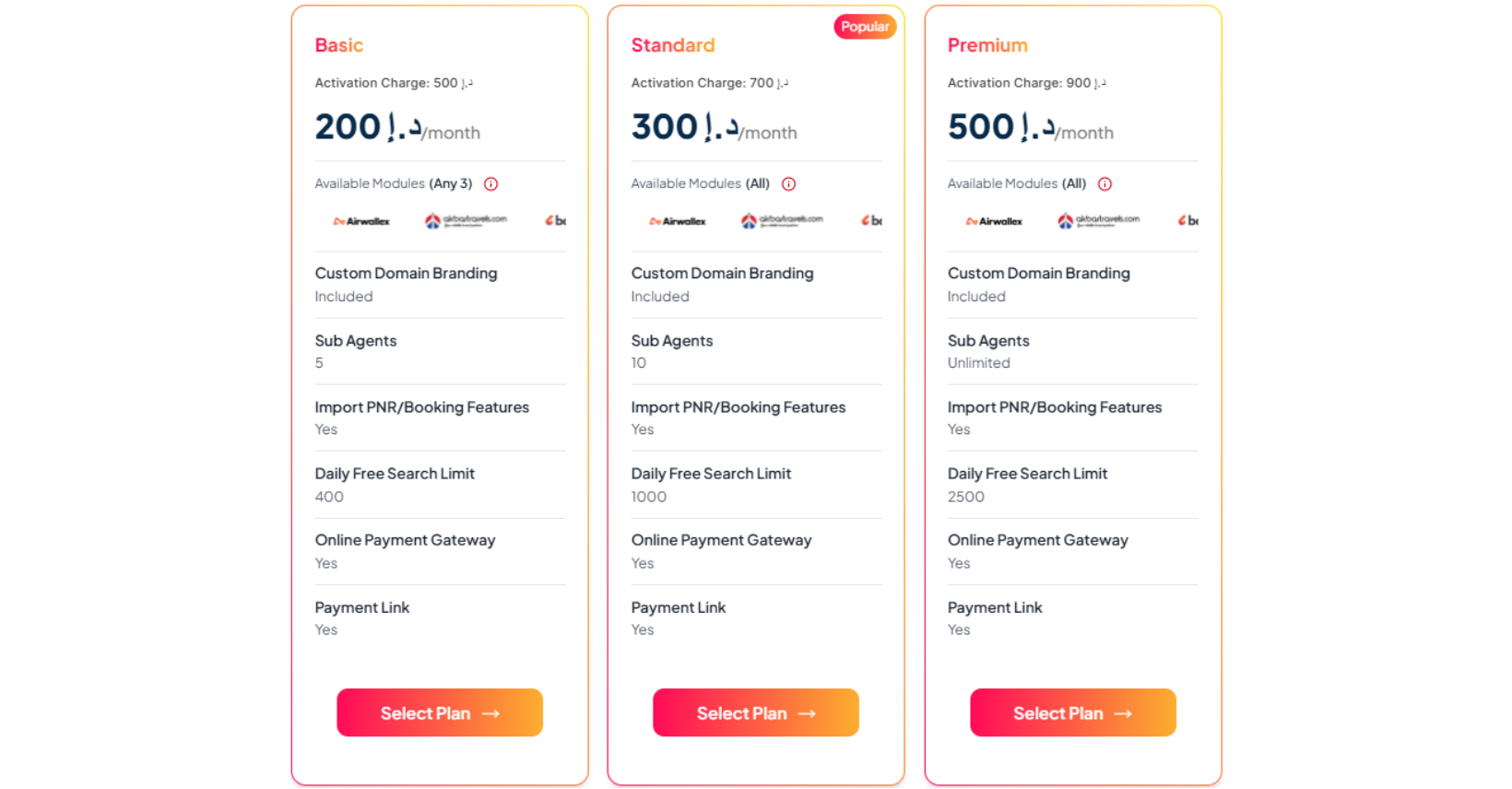1512x789 pixels.
Task: Click the akbartravels.com logo in the Basic plan
Action: click(x=466, y=221)
